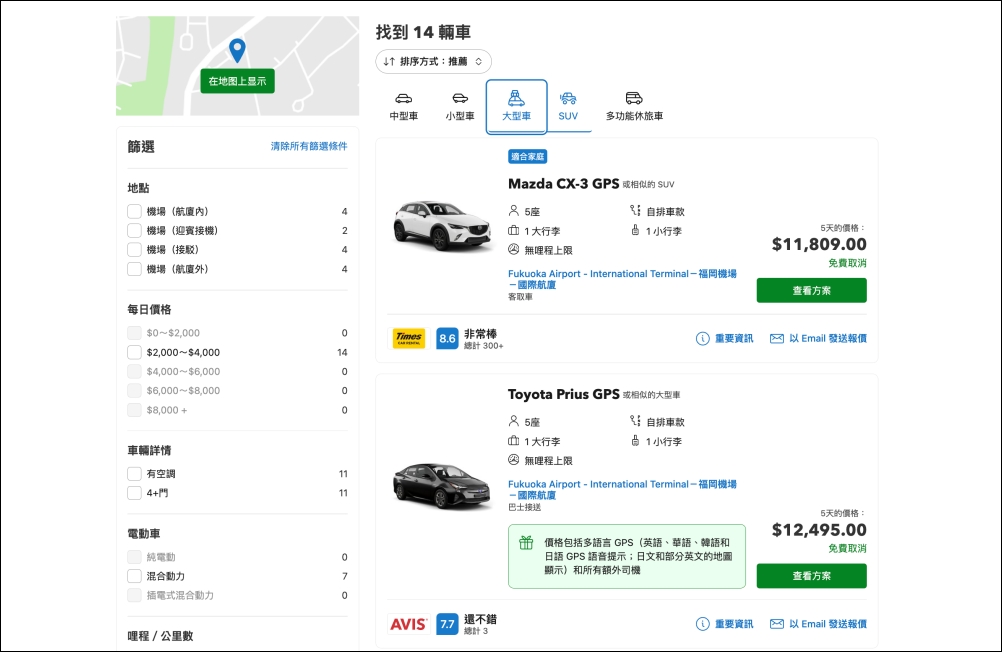This screenshot has height=652, width=1002.
Task: Check the 混合動力 hybrid filter
Action: (x=134, y=576)
